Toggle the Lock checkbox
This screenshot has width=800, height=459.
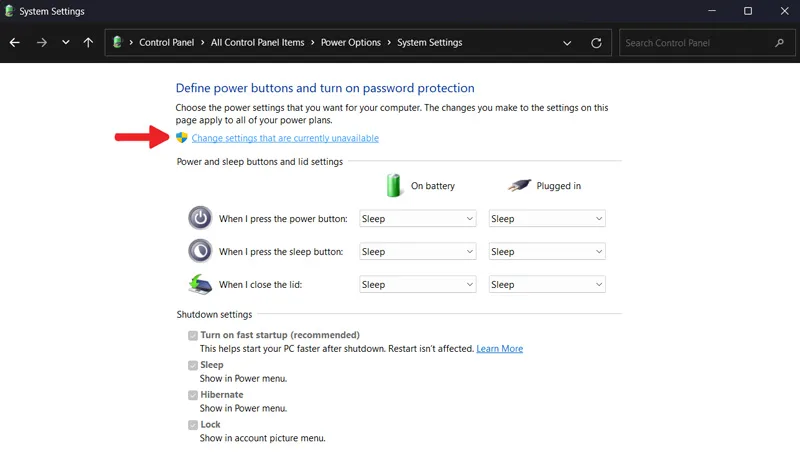[x=193, y=424]
